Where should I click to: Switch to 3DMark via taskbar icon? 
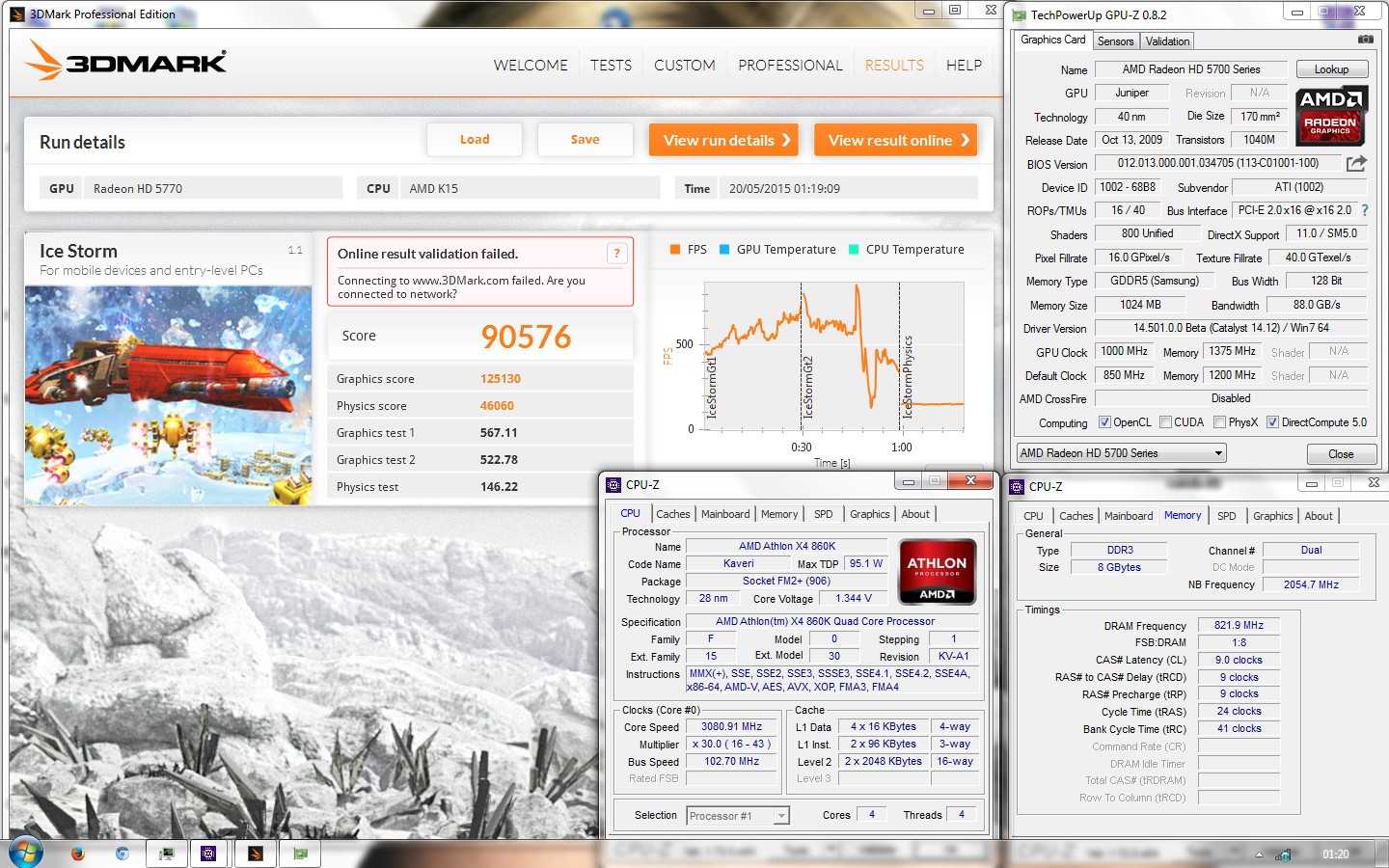[x=255, y=854]
